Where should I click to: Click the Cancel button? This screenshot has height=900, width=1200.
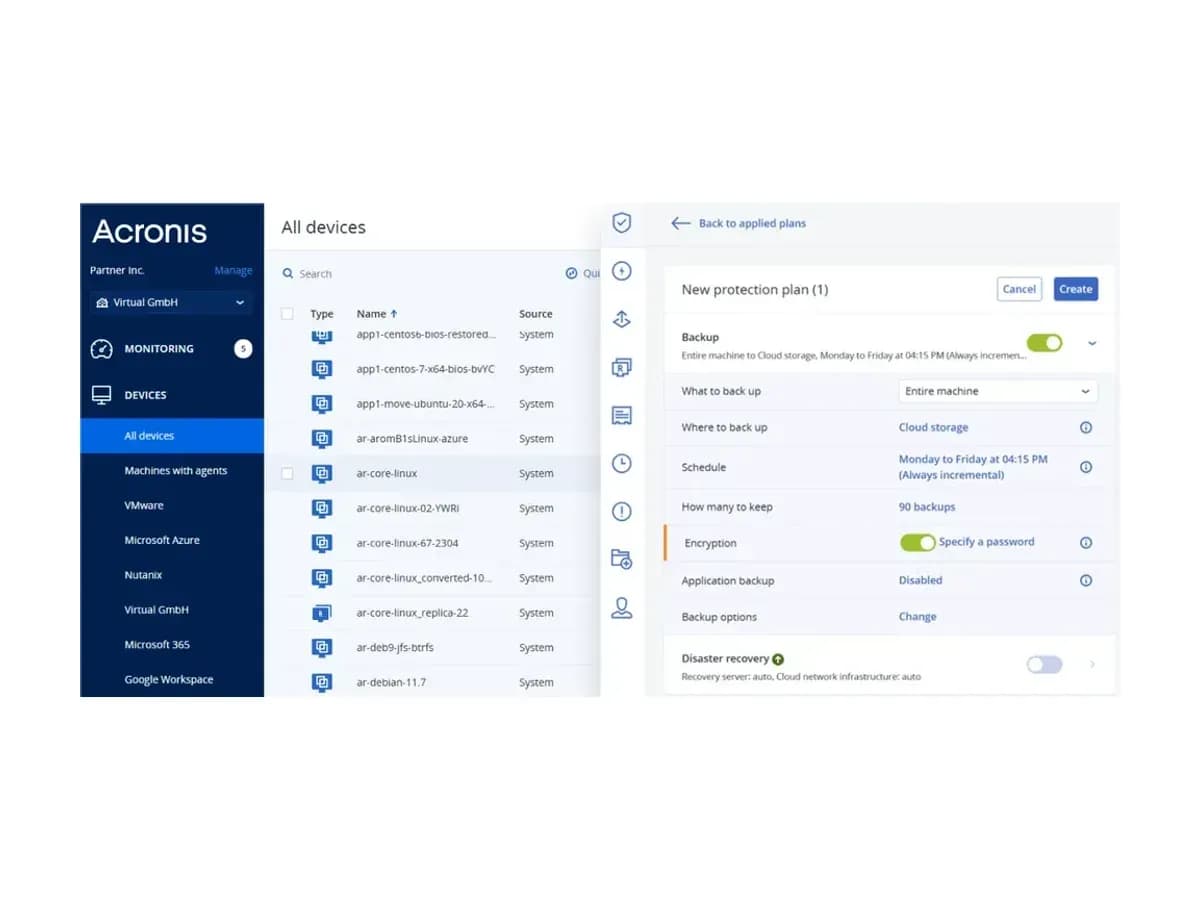point(1020,289)
